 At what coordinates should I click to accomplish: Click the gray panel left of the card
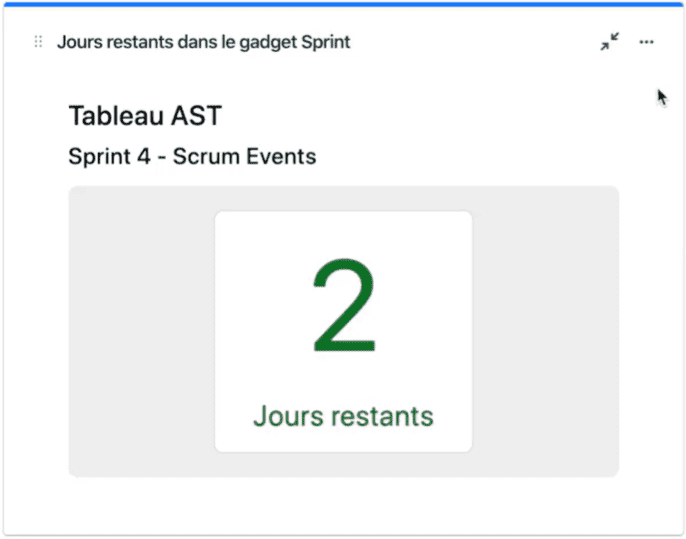tap(142, 332)
